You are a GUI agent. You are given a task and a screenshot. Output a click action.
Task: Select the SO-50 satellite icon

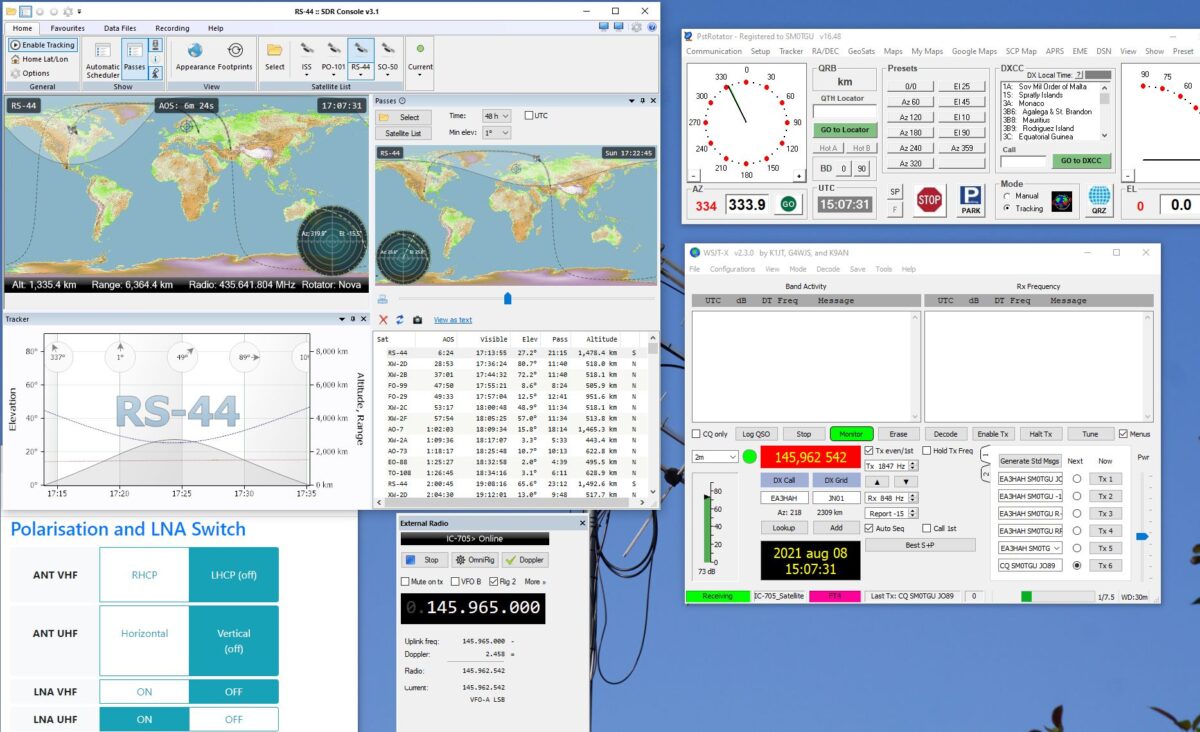[x=388, y=50]
